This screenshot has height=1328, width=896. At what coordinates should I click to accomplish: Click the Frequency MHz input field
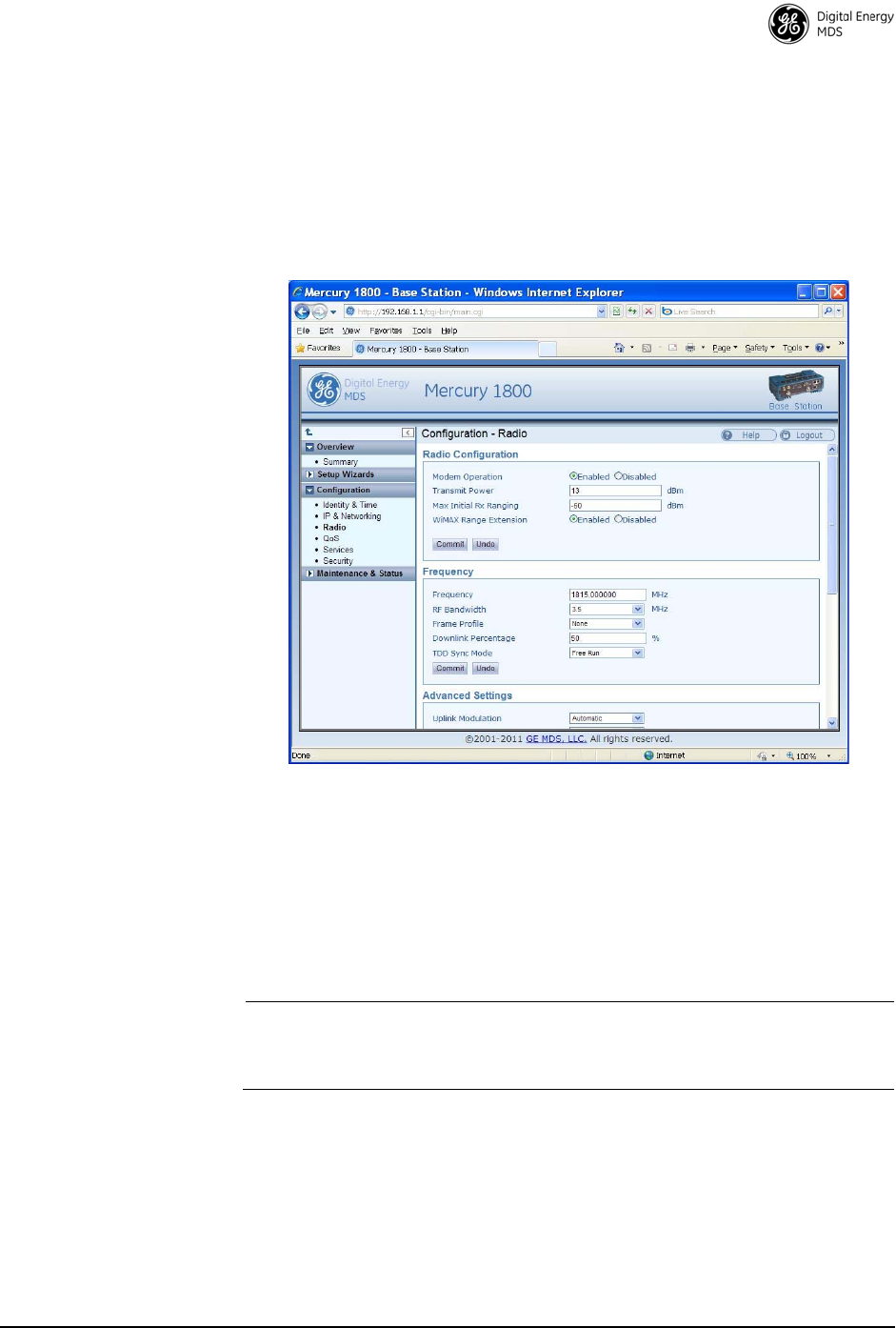pos(607,594)
